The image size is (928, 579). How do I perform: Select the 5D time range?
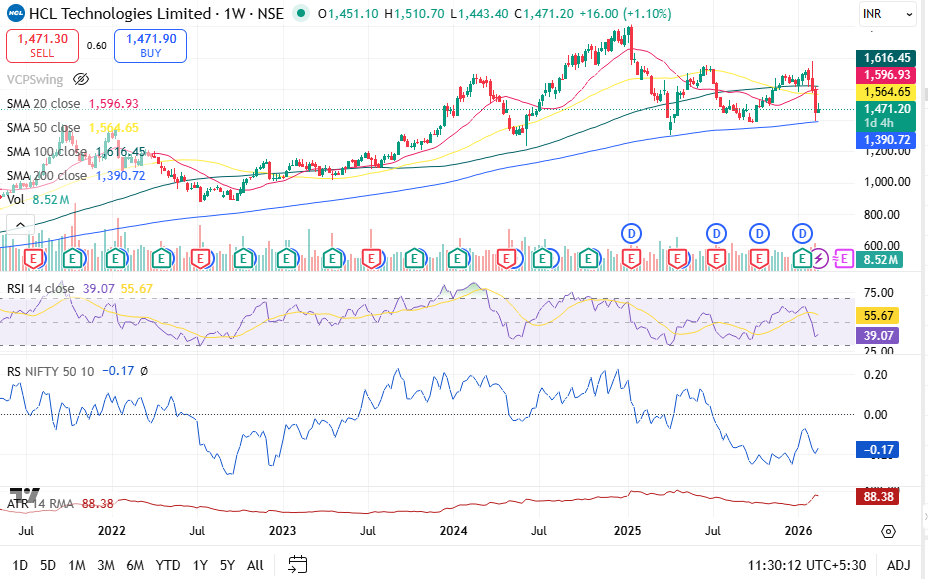(x=48, y=565)
